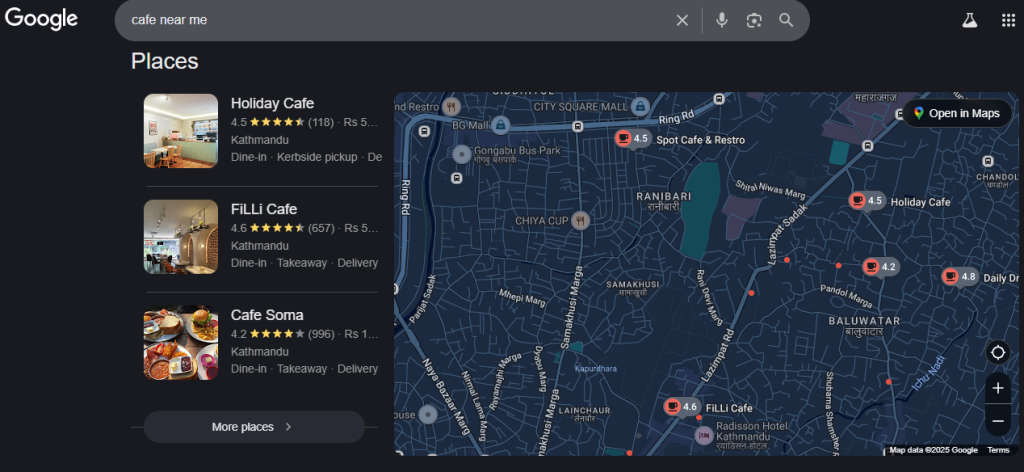
Task: Zoom in the map with plus
Action: click(x=998, y=389)
